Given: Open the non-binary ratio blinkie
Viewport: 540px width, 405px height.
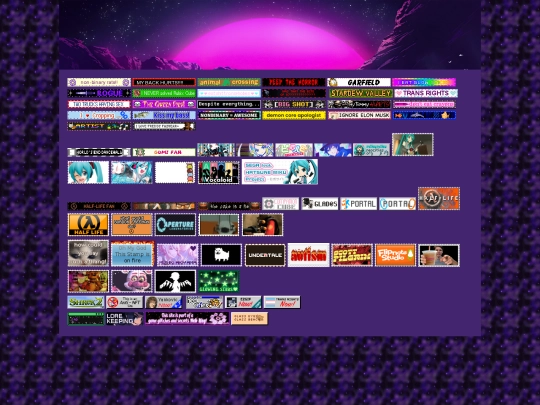Looking at the screenshot, I should coord(99,82).
